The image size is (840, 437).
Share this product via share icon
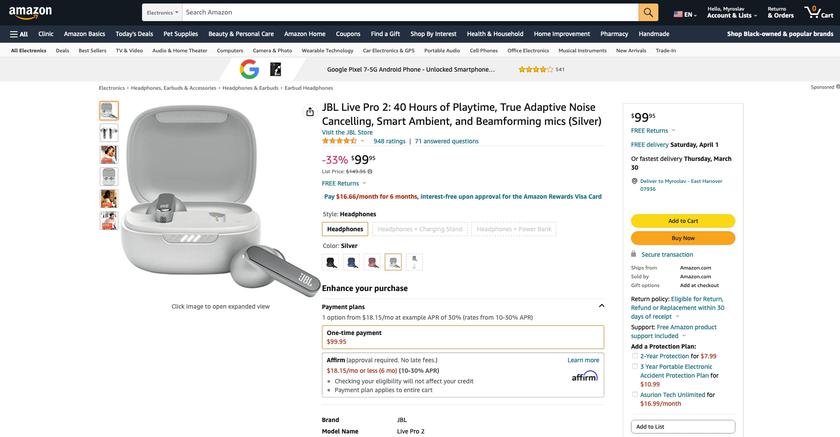point(310,112)
